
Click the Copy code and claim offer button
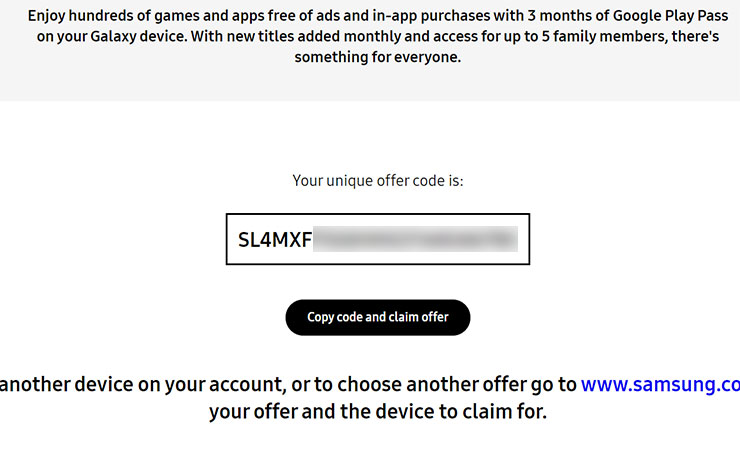377,317
